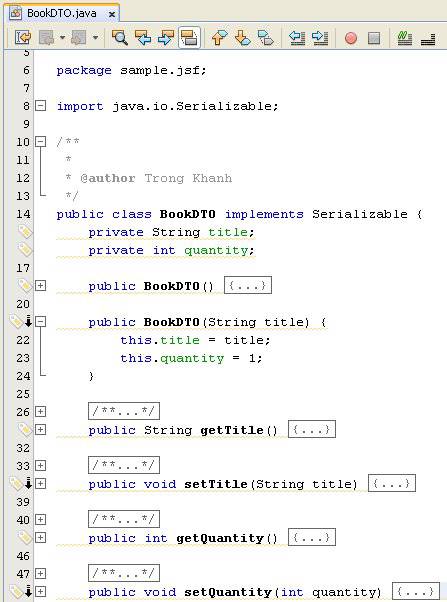Screen dimensions: 447x602
Task: Open the dropdown arrow beside the Back button
Action: click(62, 38)
